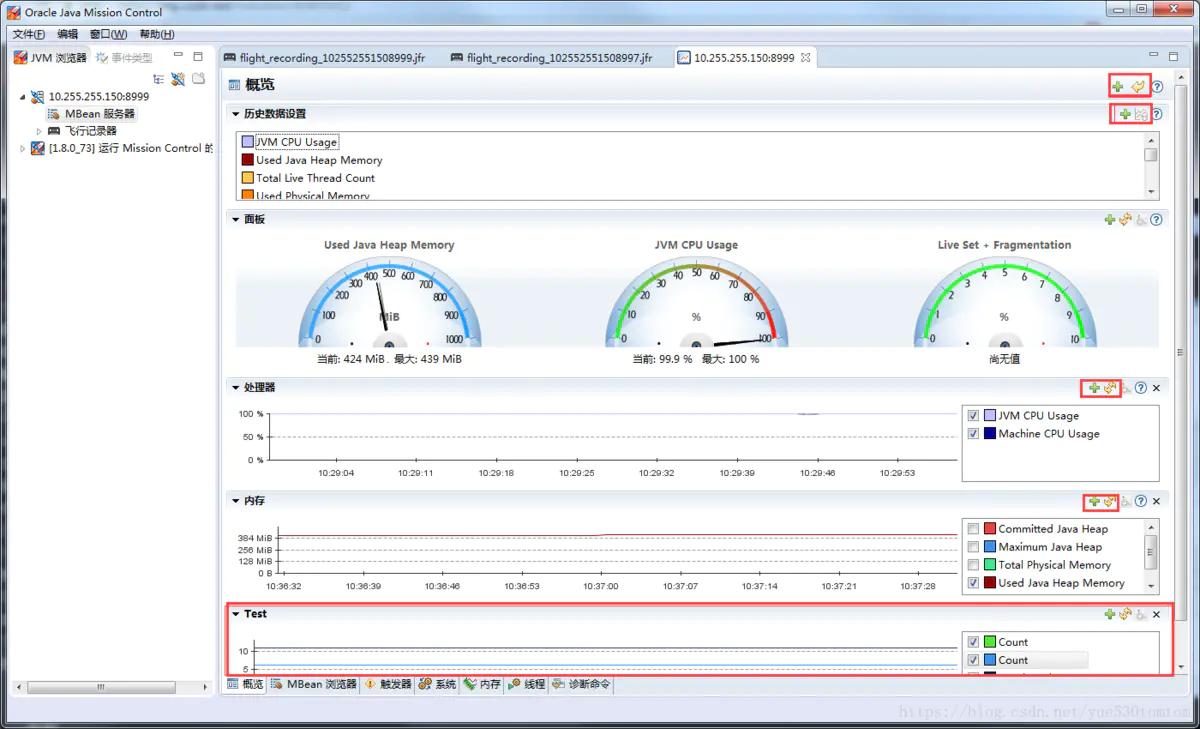The height and width of the screenshot is (729, 1200).
Task: Click the green plus icon in the 概览 header
Action: pyautogui.click(x=1118, y=87)
